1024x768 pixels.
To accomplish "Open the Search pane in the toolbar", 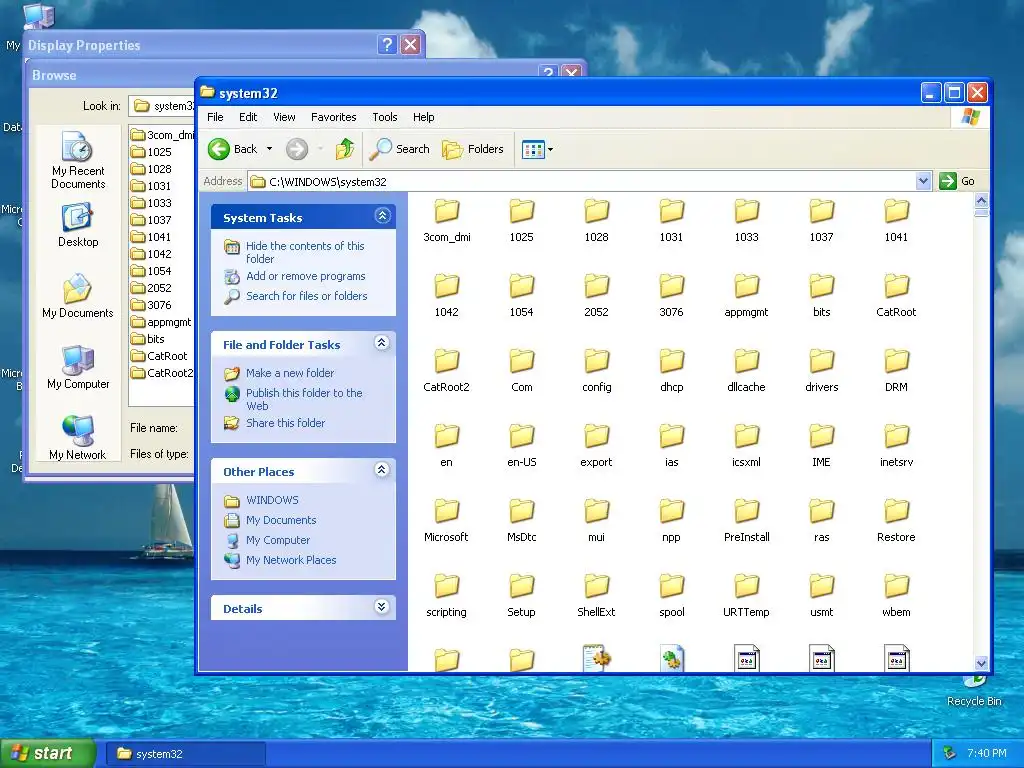I will (x=400, y=149).
